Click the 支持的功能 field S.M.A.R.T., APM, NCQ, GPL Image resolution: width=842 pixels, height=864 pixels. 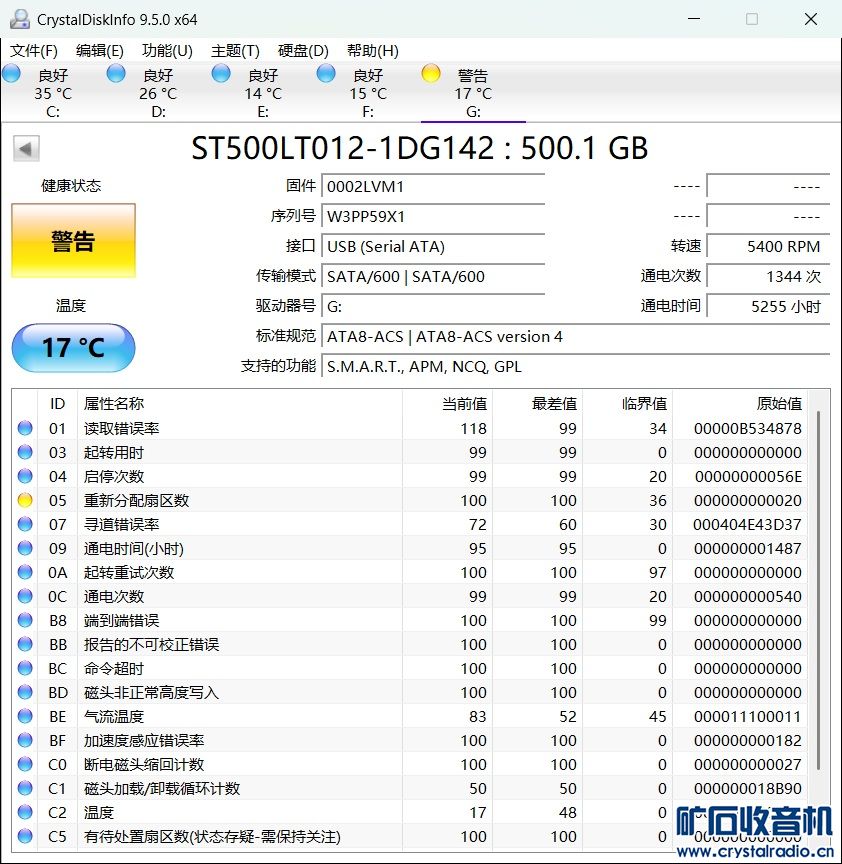click(x=576, y=366)
